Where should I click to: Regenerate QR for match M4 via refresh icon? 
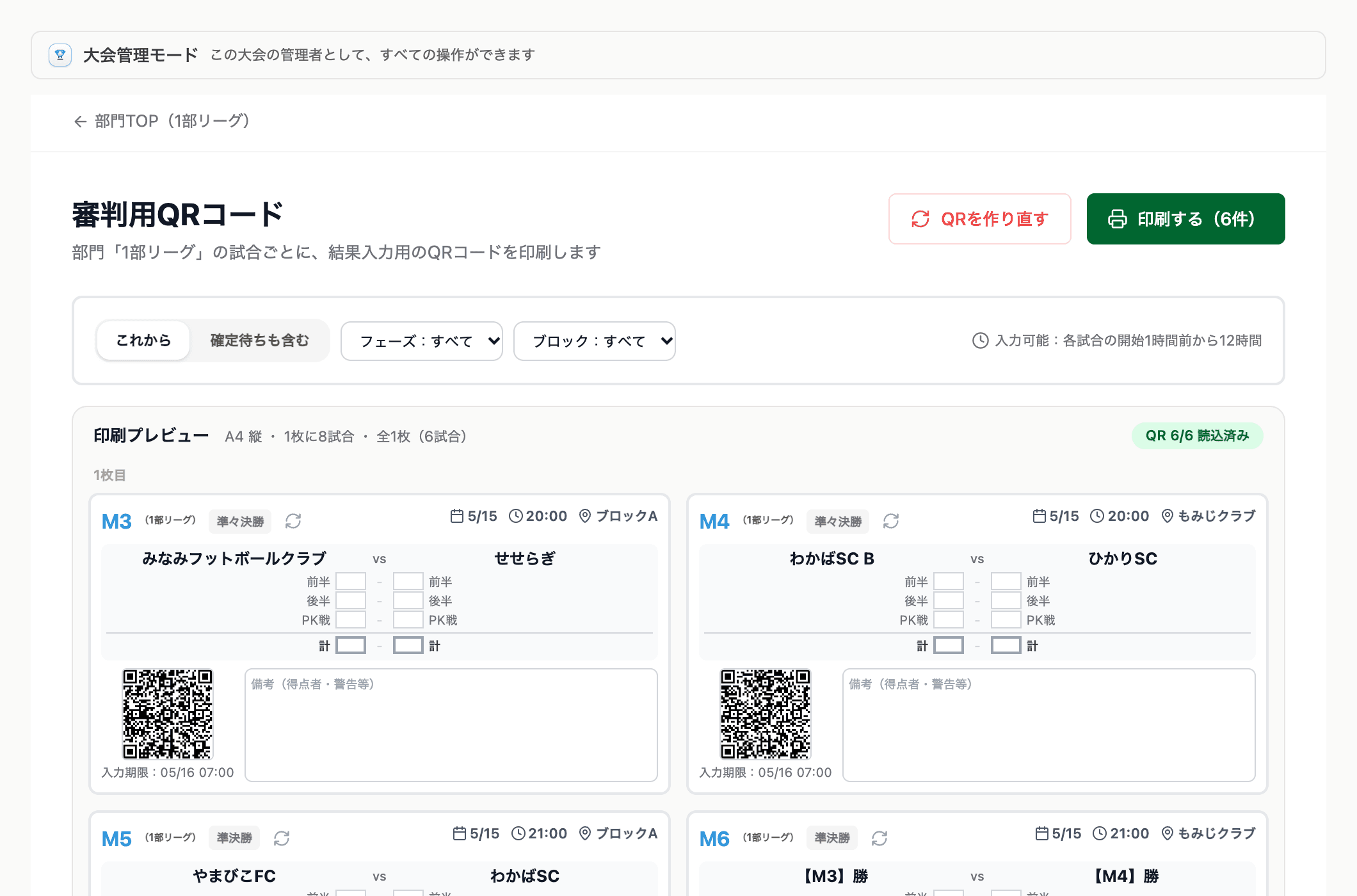(891, 521)
